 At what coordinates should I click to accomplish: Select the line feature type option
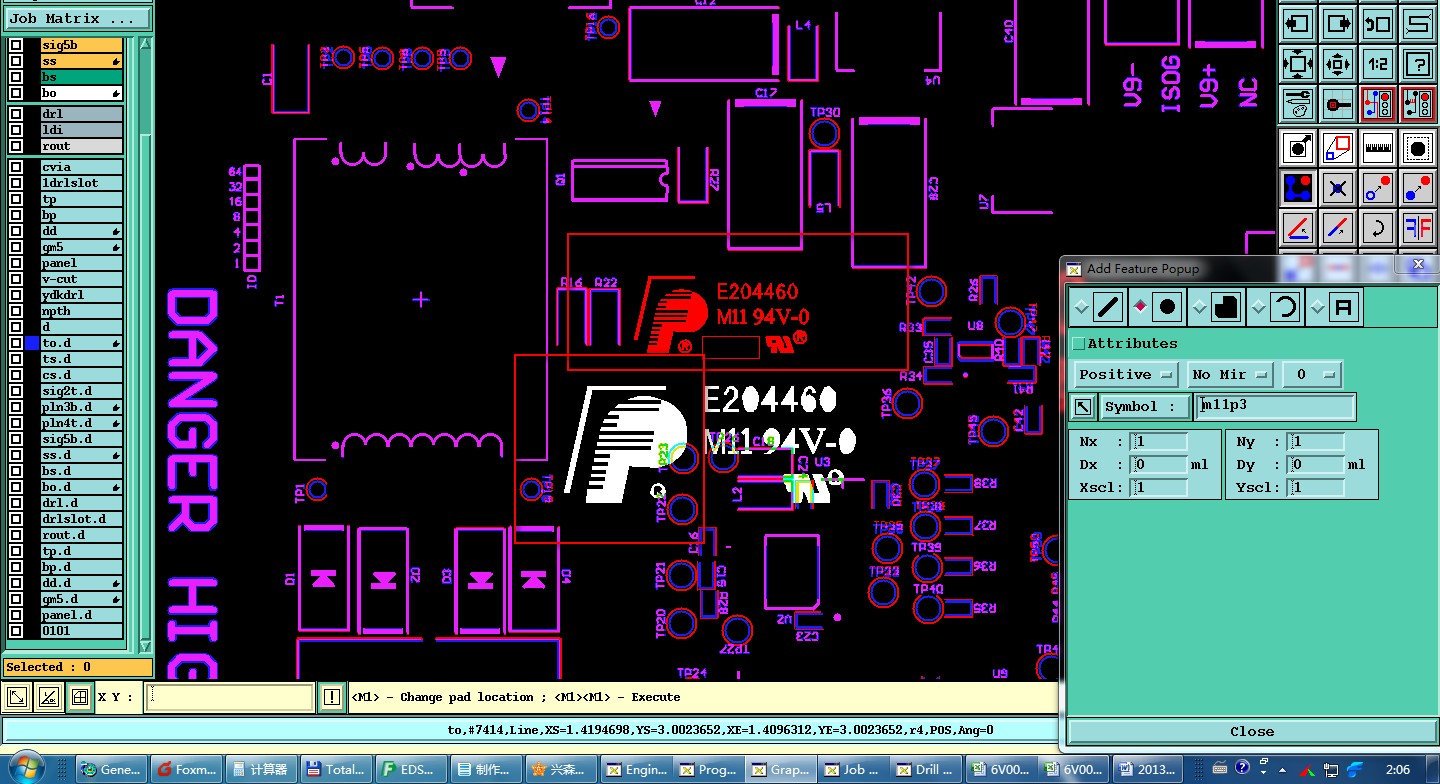tap(1108, 307)
